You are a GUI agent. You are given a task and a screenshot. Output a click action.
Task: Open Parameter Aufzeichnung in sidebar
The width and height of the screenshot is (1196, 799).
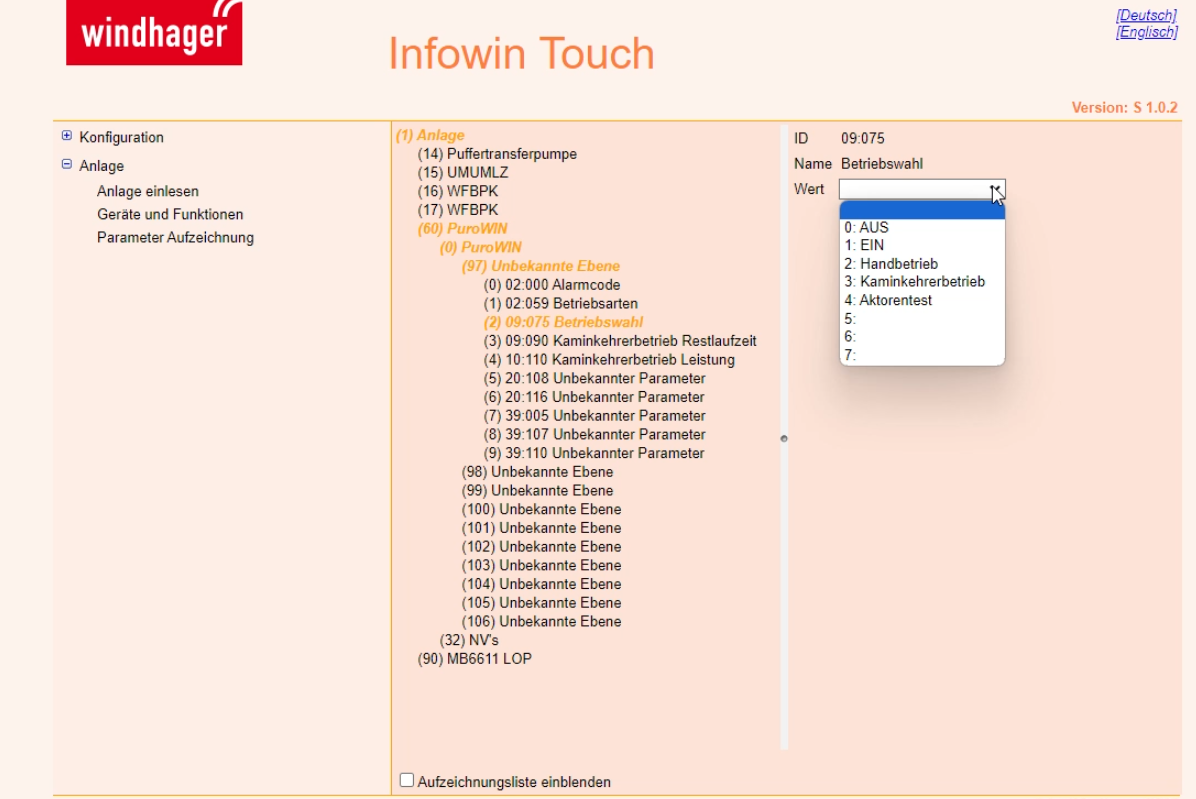tap(175, 237)
